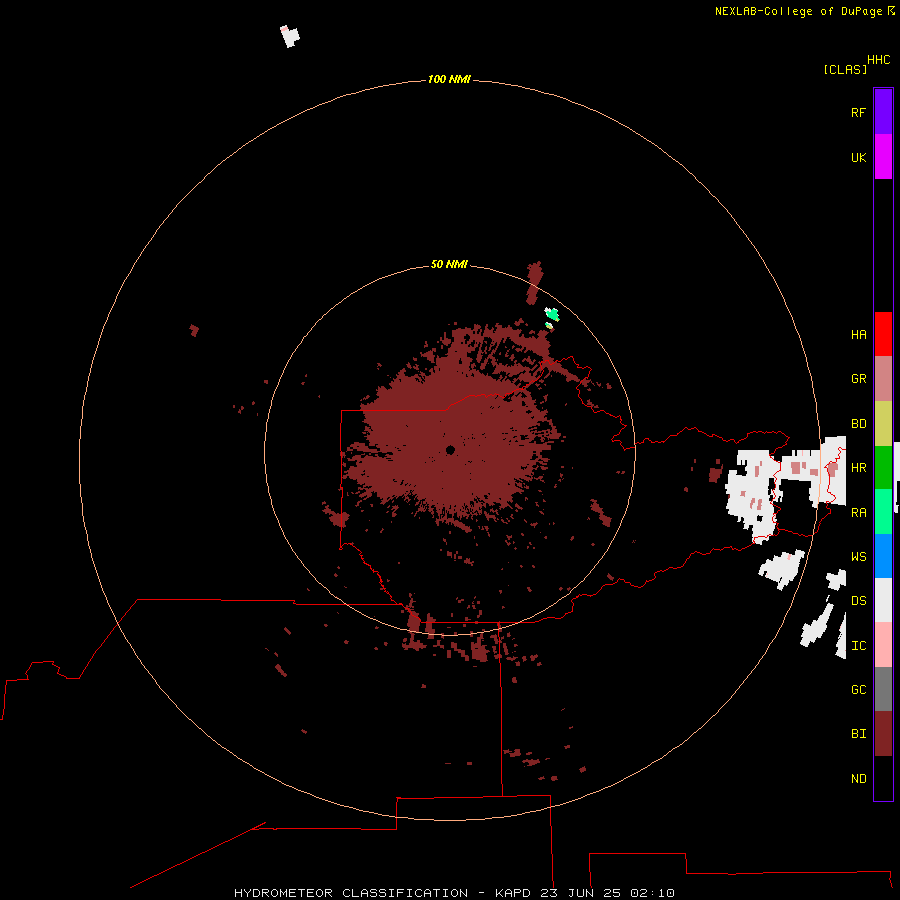Click the HR legend label

coord(858,468)
